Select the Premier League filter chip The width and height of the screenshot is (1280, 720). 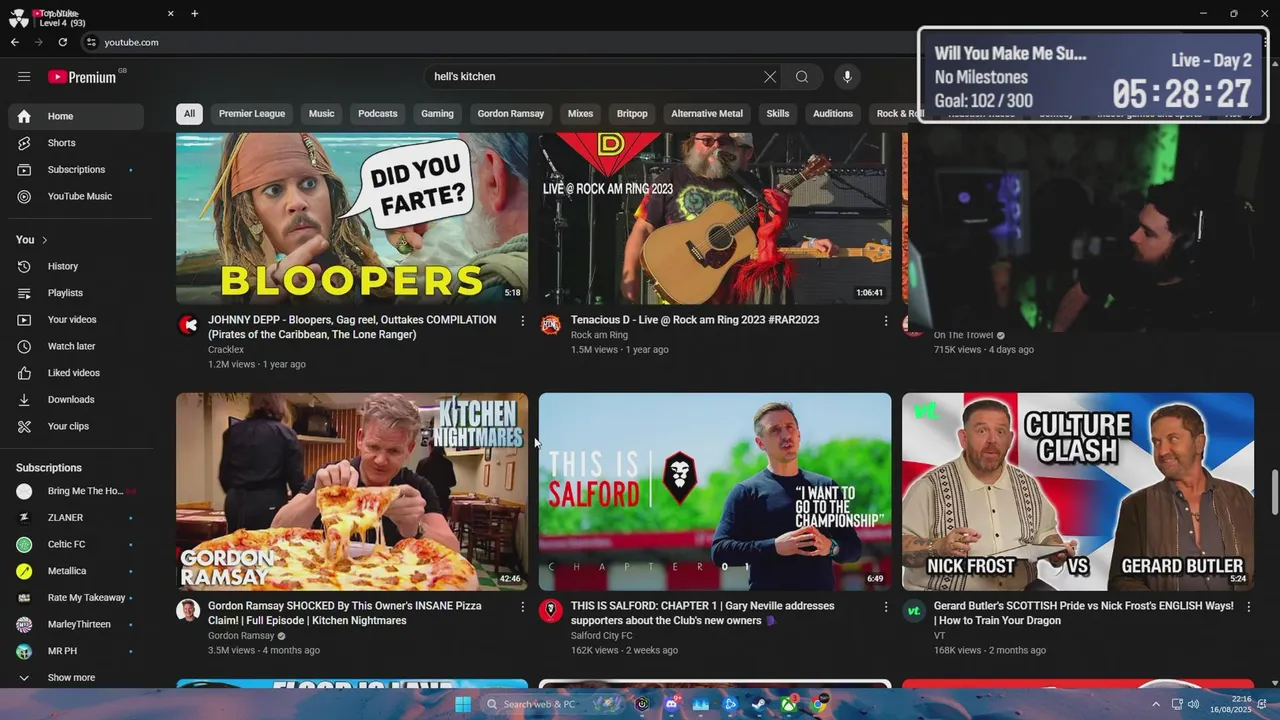[252, 114]
